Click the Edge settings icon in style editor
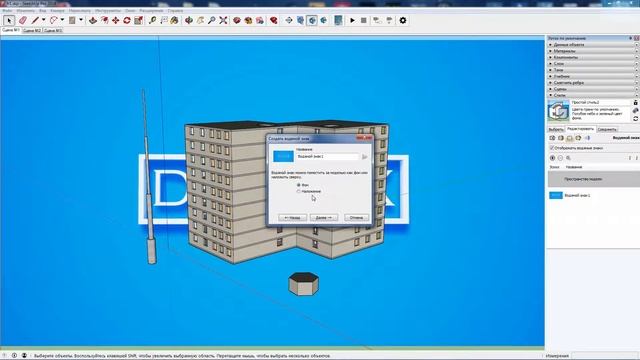Screen dimensions: 640x360 (x=552, y=138)
